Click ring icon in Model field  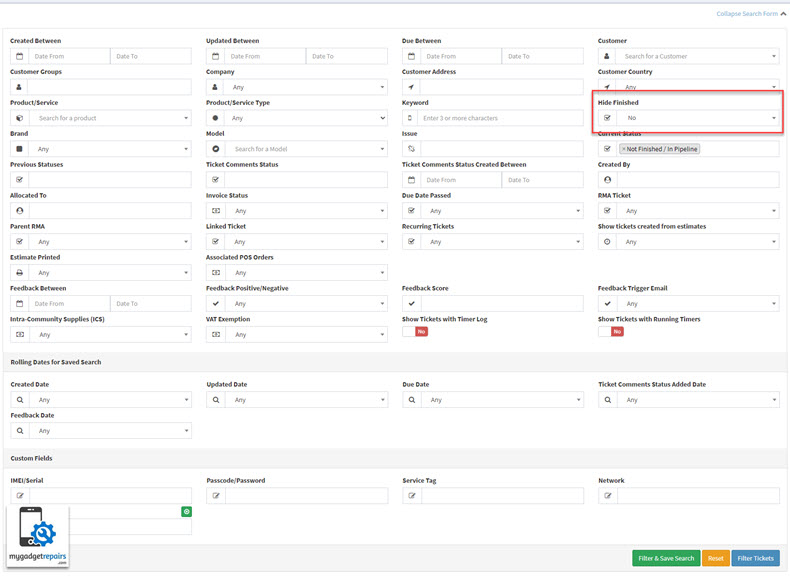pos(215,149)
